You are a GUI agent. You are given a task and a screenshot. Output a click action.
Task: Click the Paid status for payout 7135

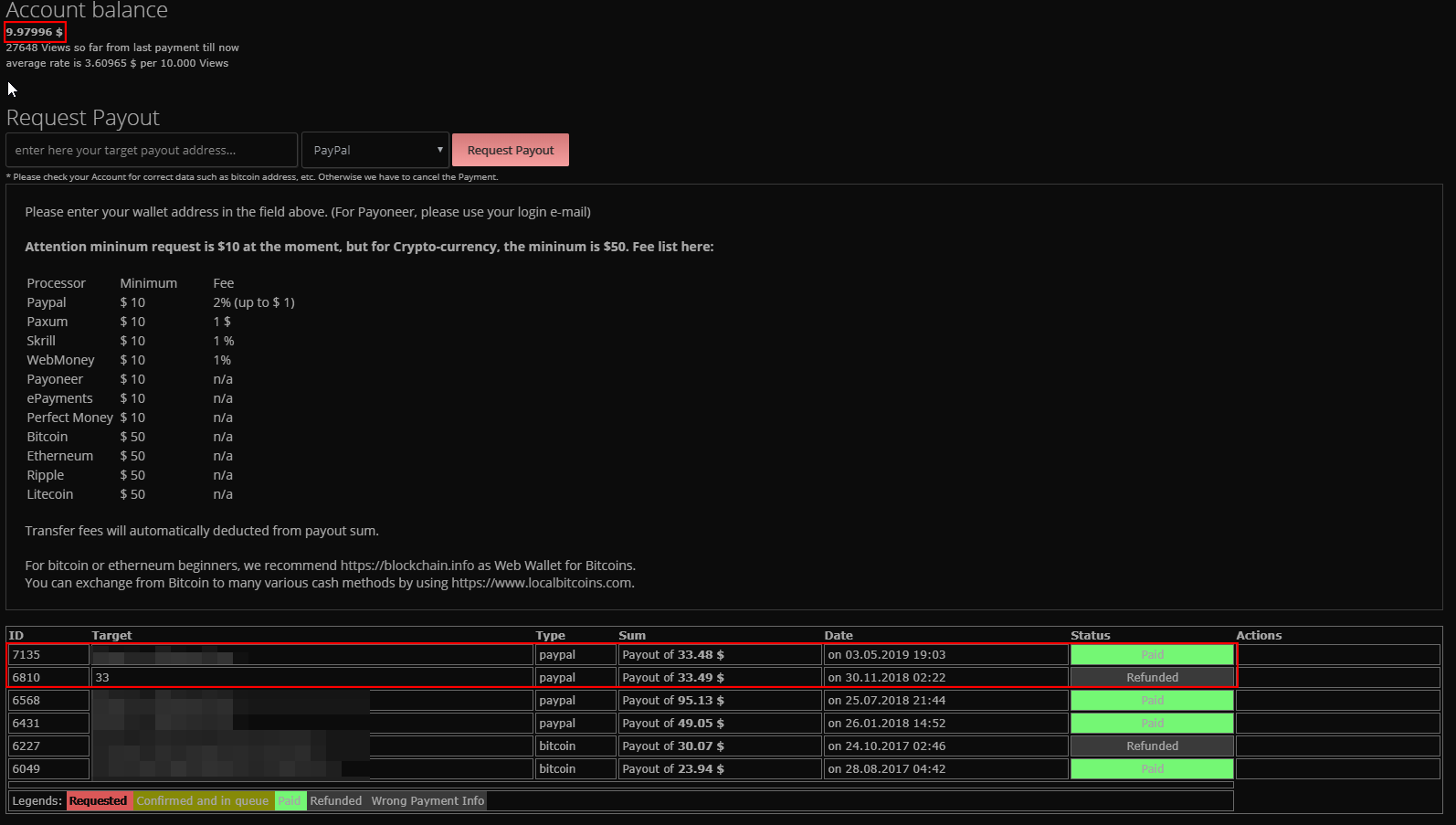click(x=1152, y=655)
